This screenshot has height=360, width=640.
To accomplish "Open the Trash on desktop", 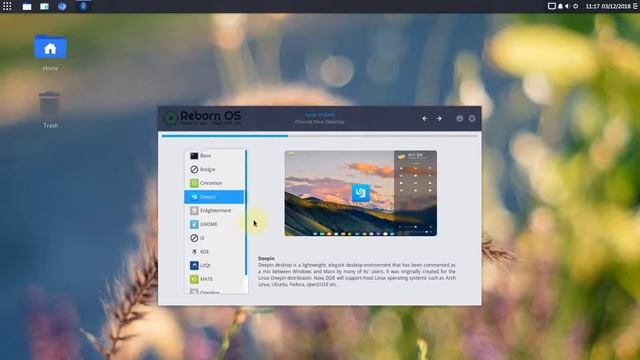I will click(x=50, y=109).
